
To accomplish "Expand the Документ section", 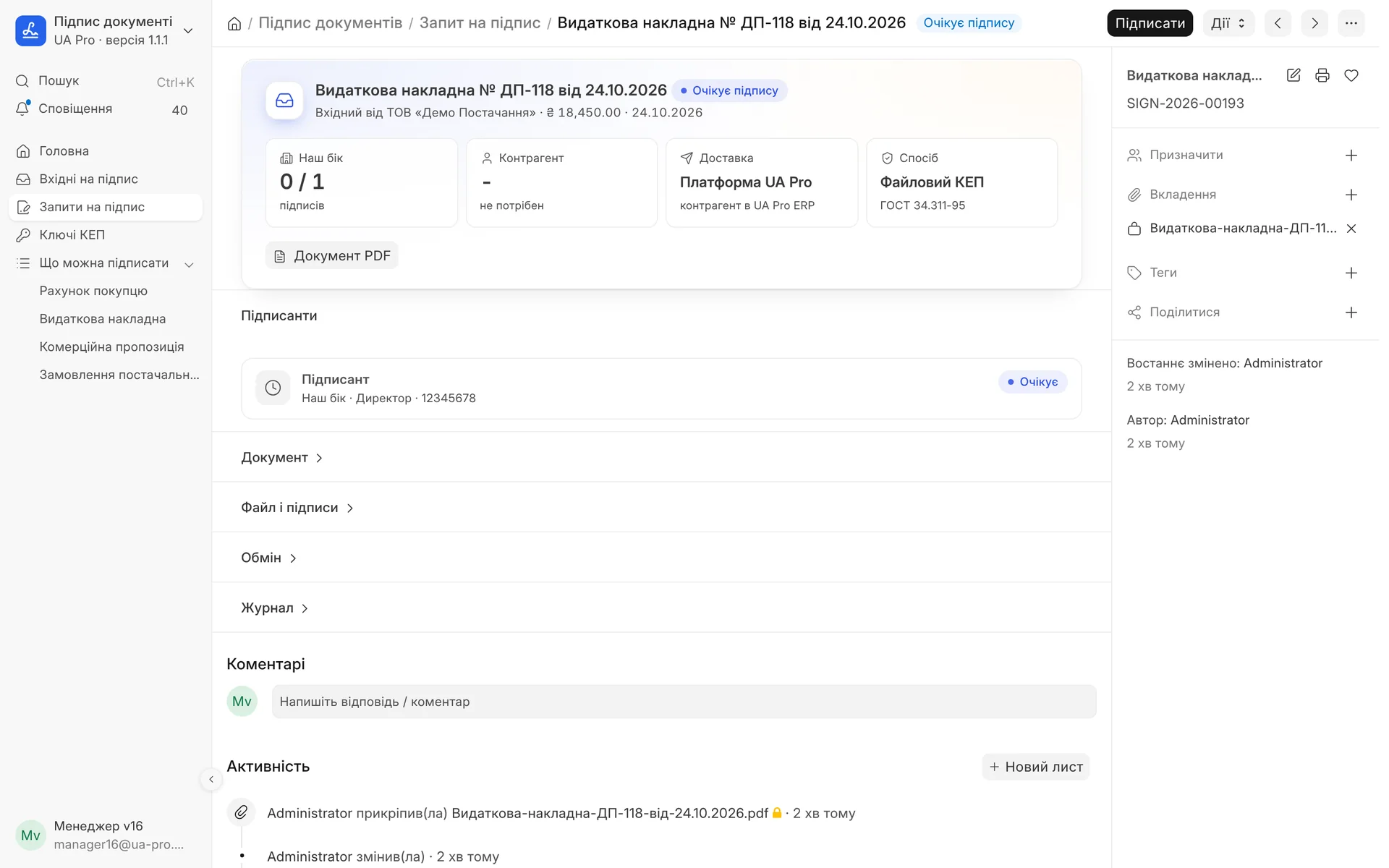I will click(x=282, y=458).
